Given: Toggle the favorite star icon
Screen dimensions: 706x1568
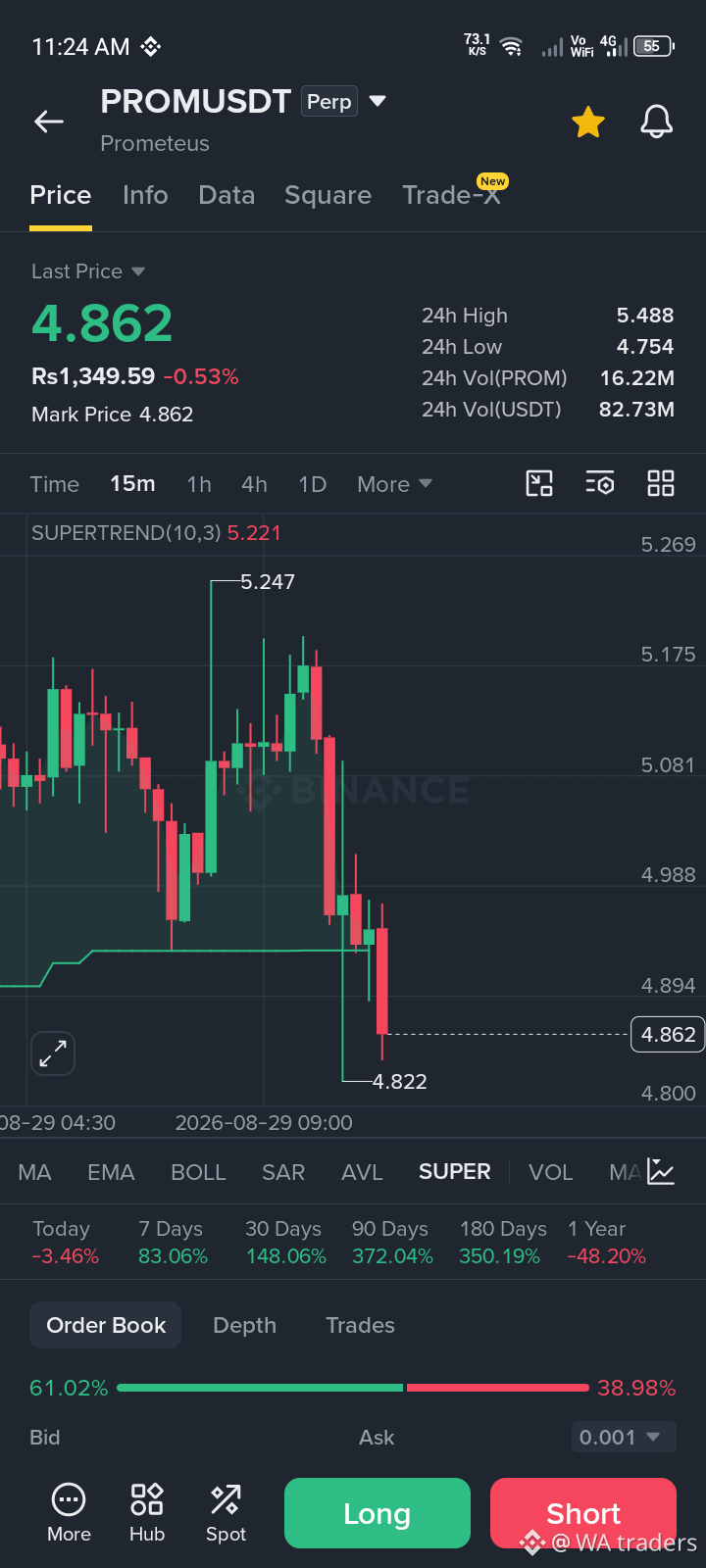Looking at the screenshot, I should click(x=588, y=122).
